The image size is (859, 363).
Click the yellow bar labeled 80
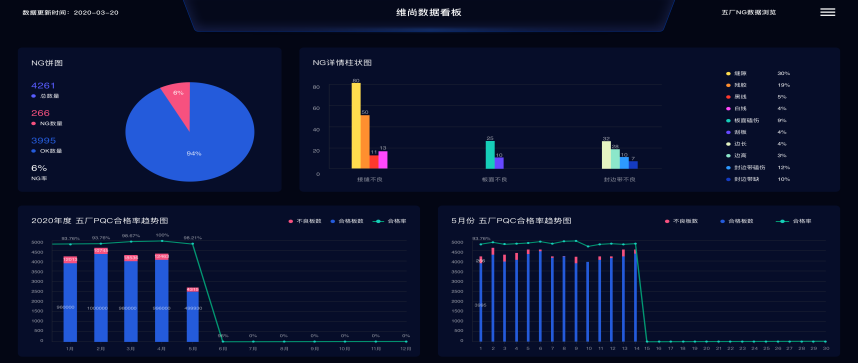pos(356,126)
